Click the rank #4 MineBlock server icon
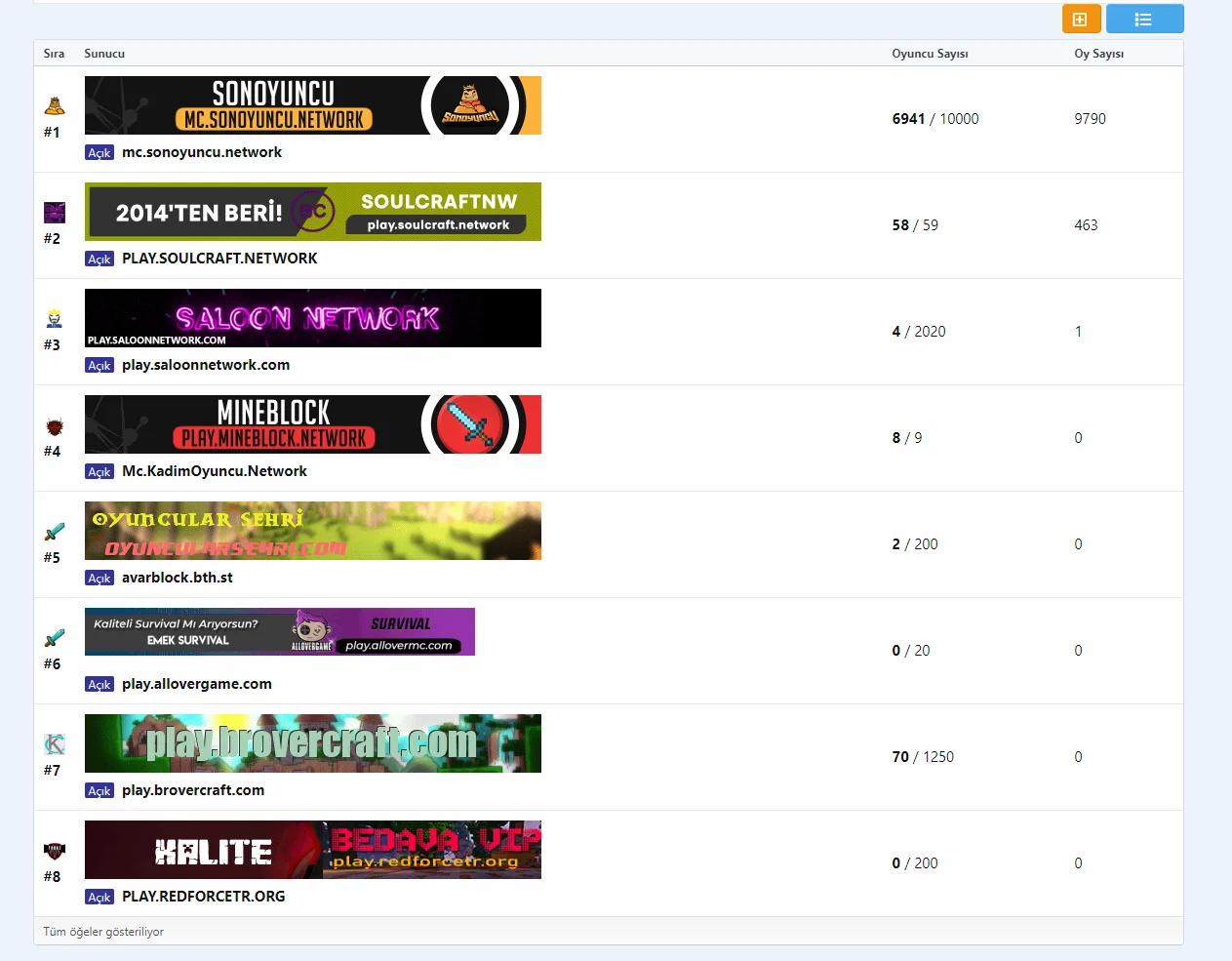Viewport: 1232px width, 961px height. click(x=55, y=425)
